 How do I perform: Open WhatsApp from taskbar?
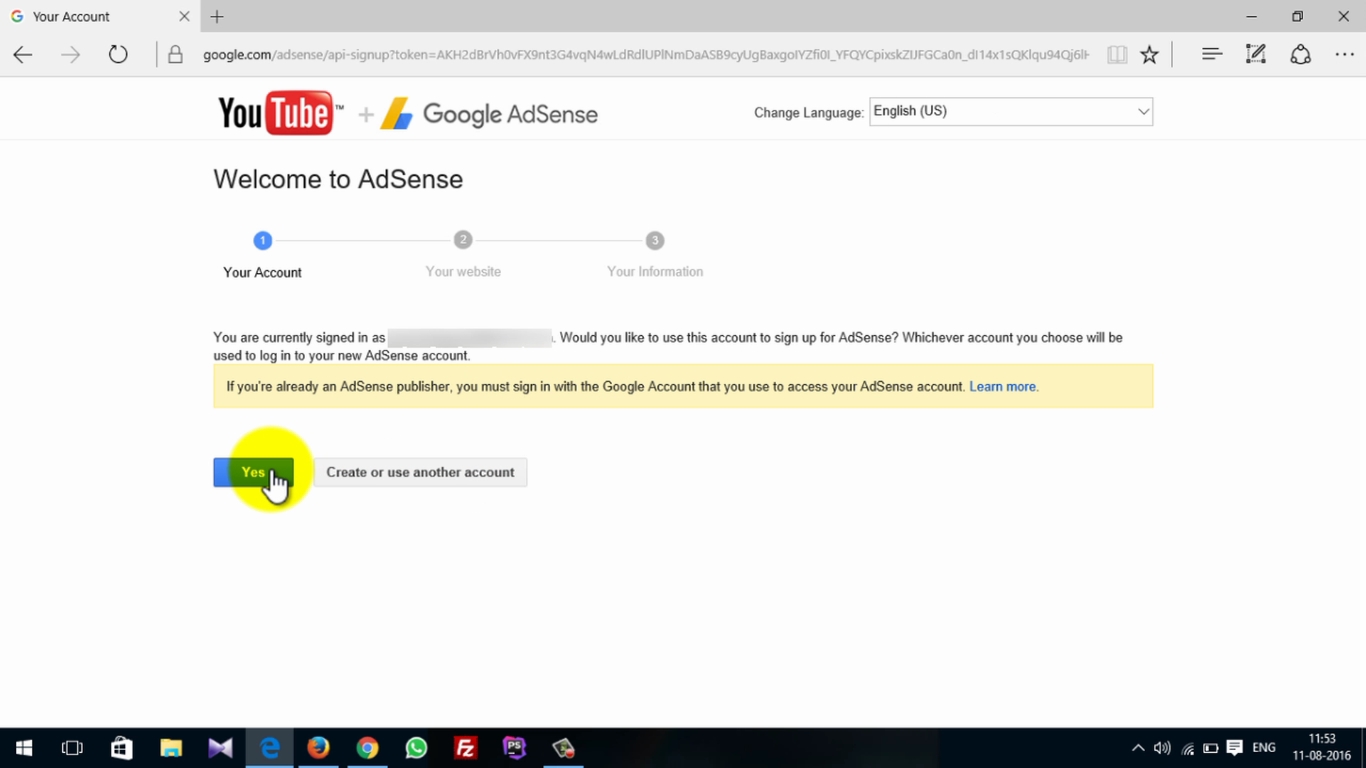coord(416,748)
